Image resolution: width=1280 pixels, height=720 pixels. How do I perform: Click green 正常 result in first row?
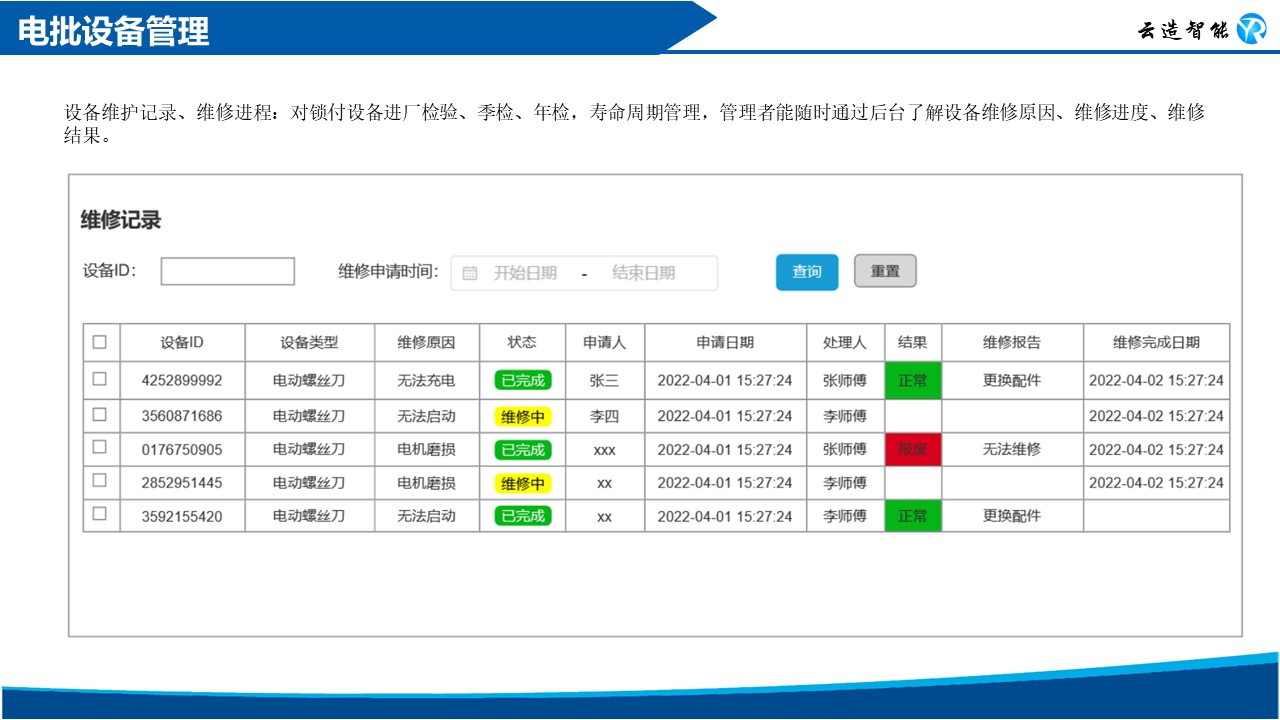(x=913, y=380)
